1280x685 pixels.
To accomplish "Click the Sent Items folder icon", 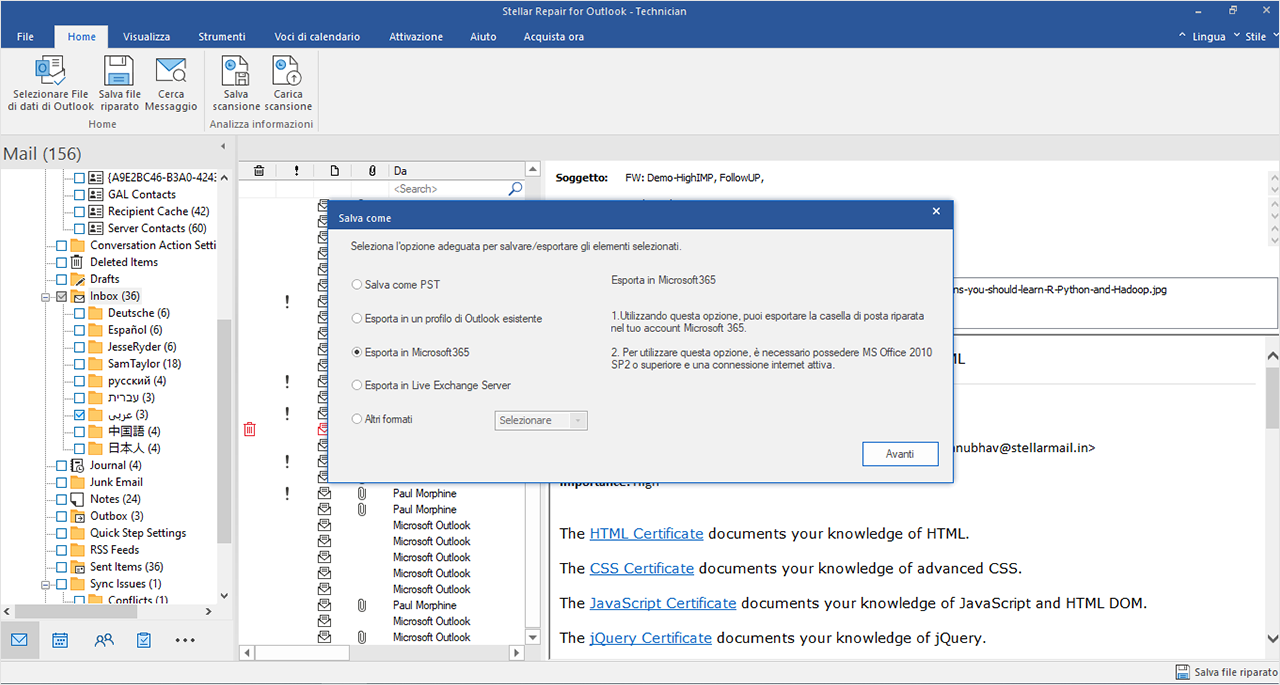I will [76, 567].
